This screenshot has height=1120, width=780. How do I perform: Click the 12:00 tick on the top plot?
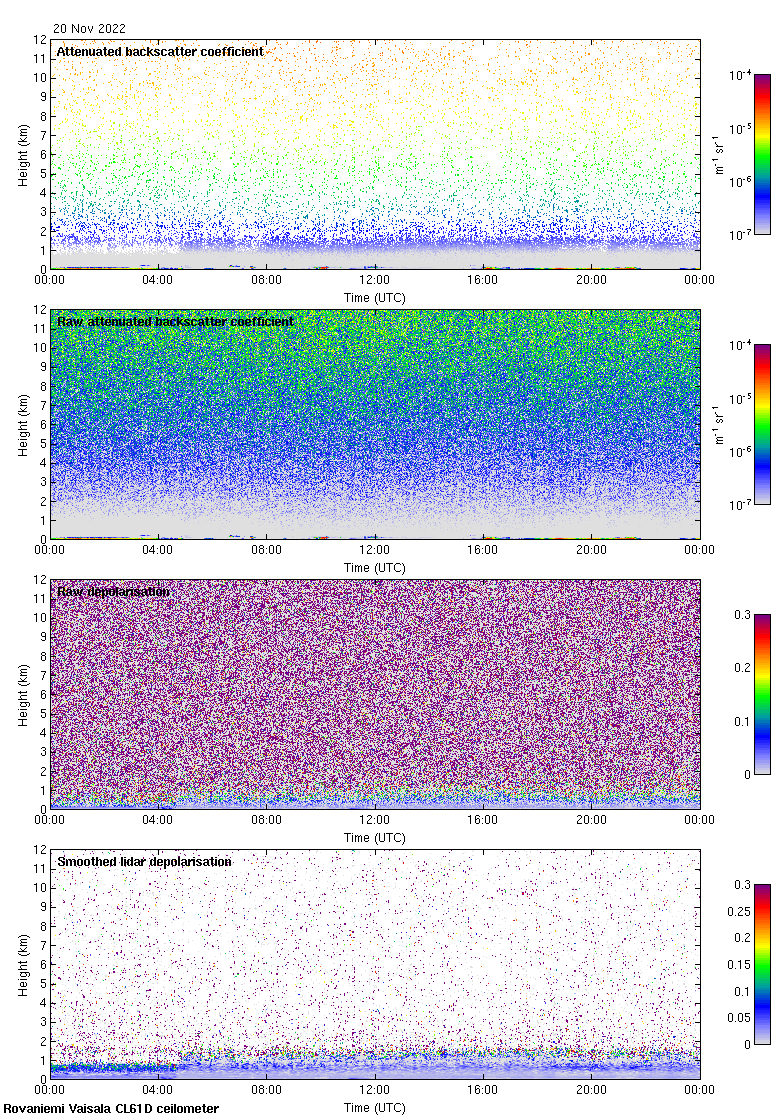(375, 281)
